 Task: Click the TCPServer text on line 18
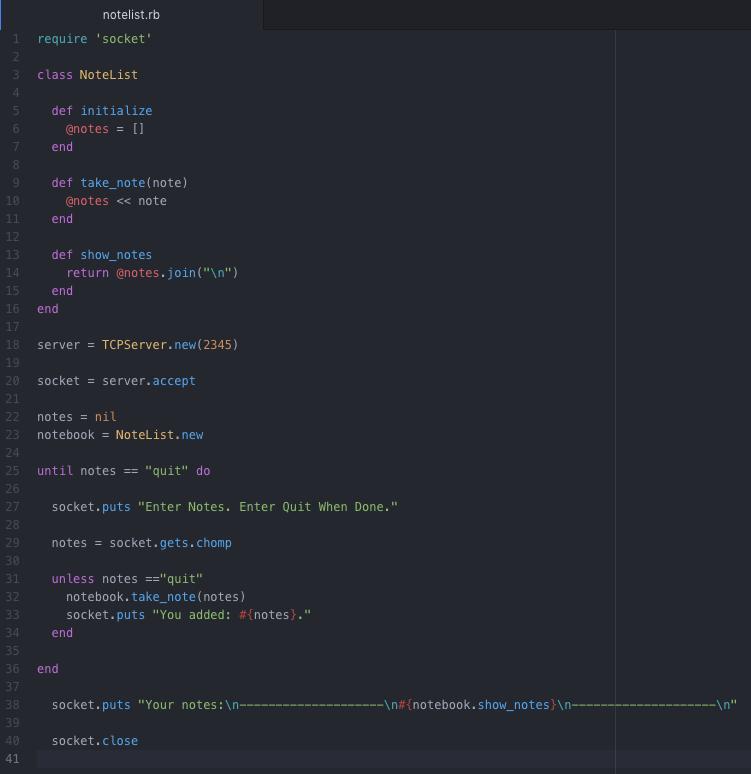pyautogui.click(x=134, y=345)
